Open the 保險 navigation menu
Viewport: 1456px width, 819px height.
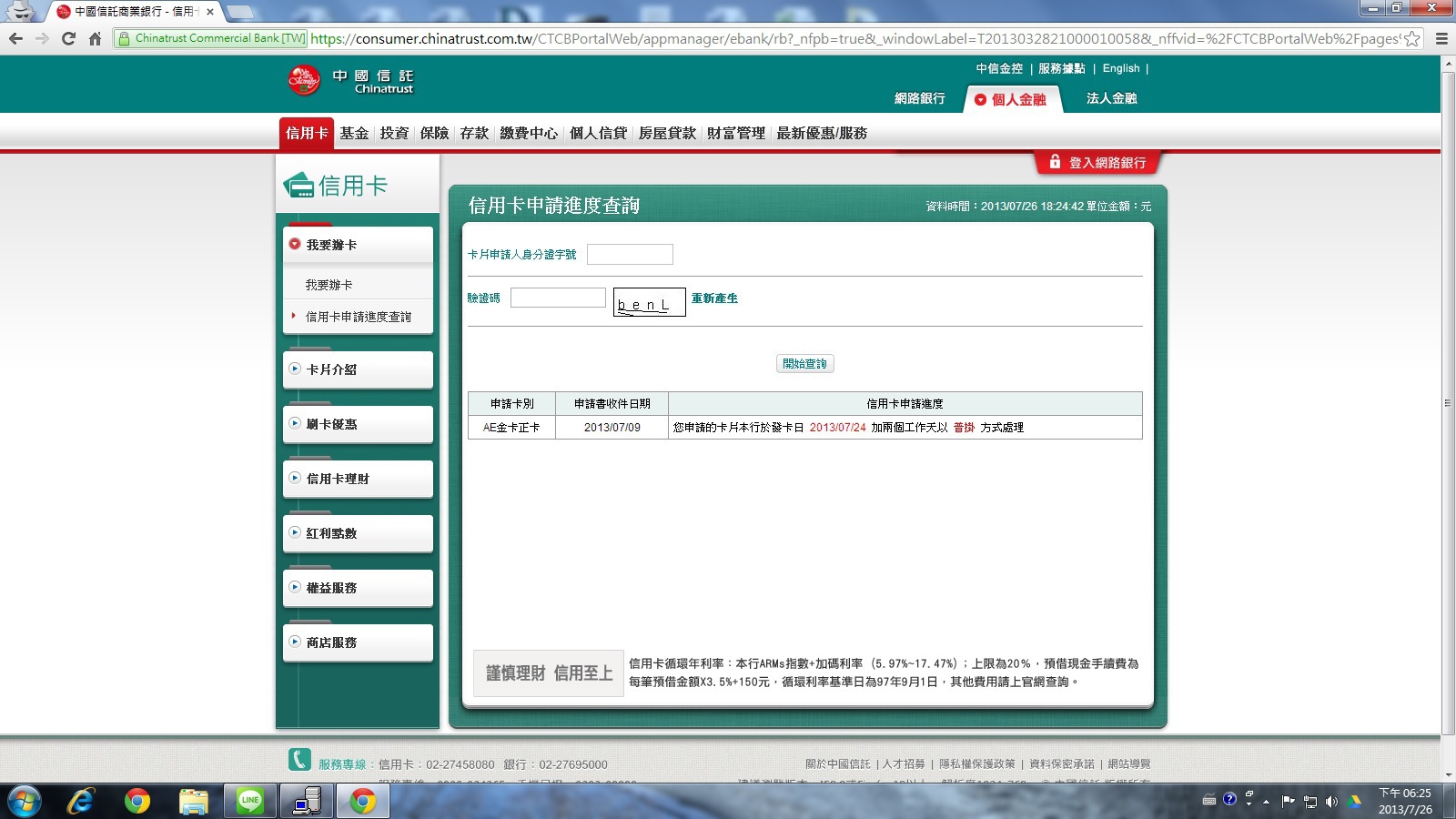434,133
